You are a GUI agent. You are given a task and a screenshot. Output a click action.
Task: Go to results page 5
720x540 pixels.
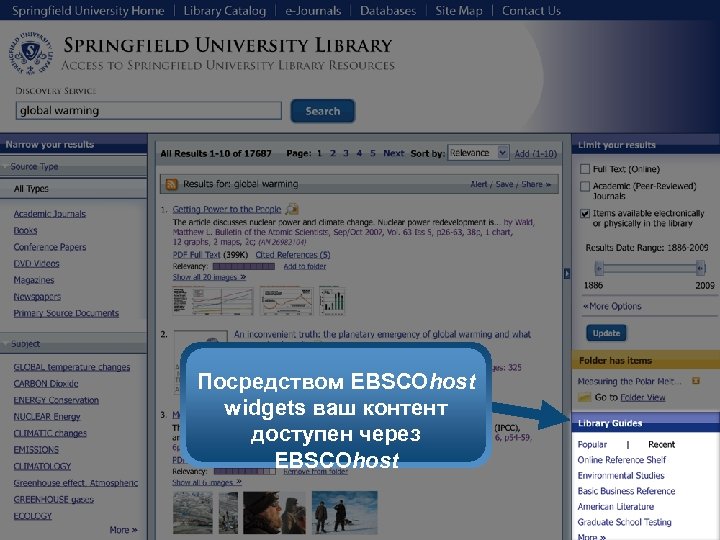pos(373,153)
